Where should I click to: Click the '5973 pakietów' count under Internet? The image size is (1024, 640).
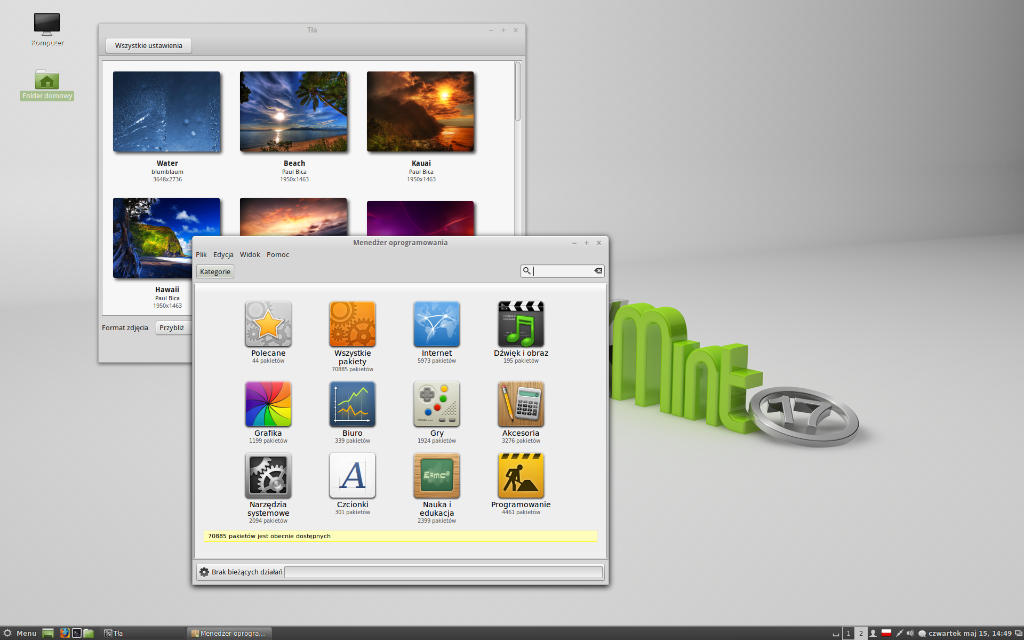(x=436, y=360)
